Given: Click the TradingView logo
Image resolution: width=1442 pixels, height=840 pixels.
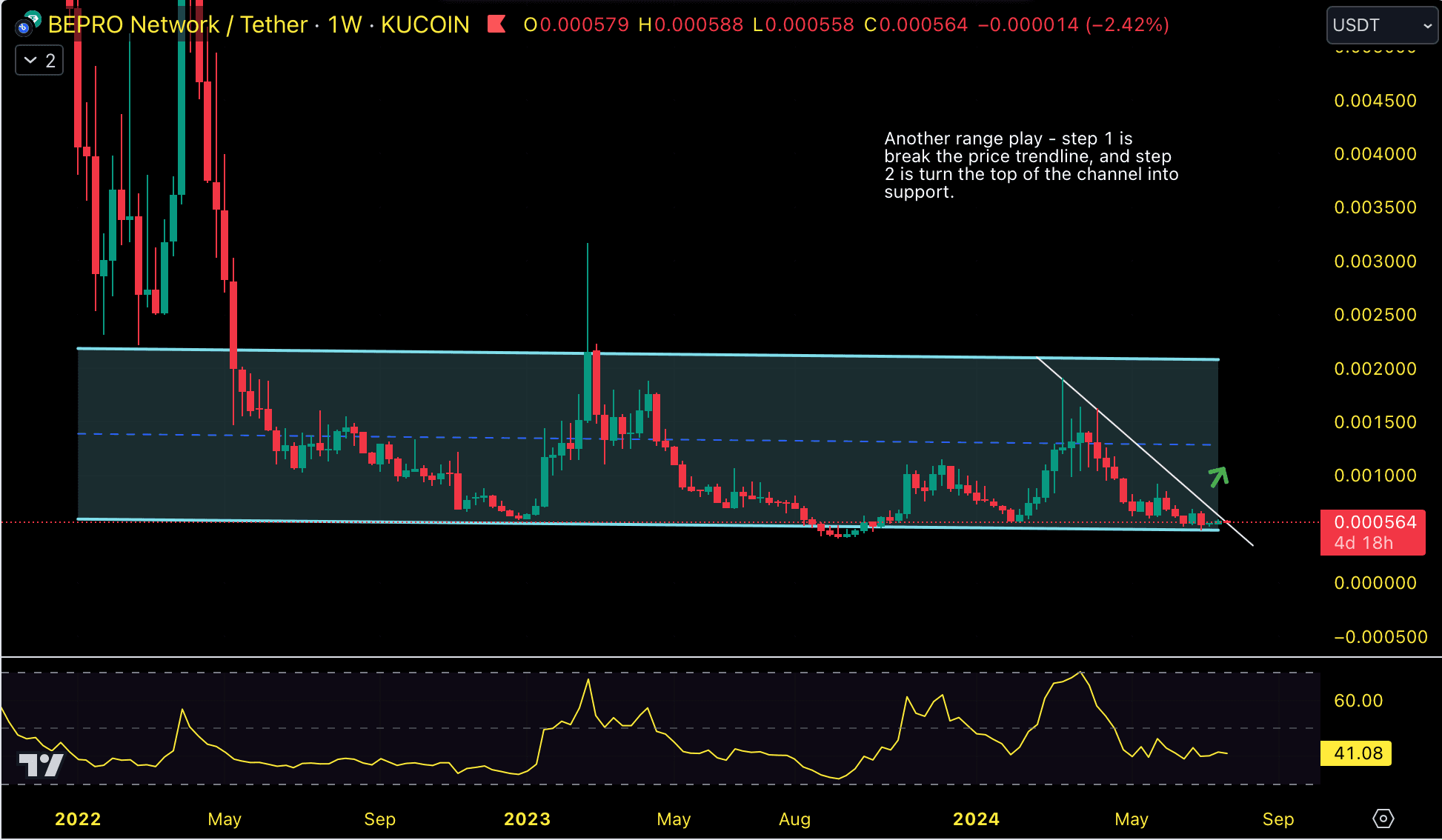Looking at the screenshot, I should tap(41, 764).
